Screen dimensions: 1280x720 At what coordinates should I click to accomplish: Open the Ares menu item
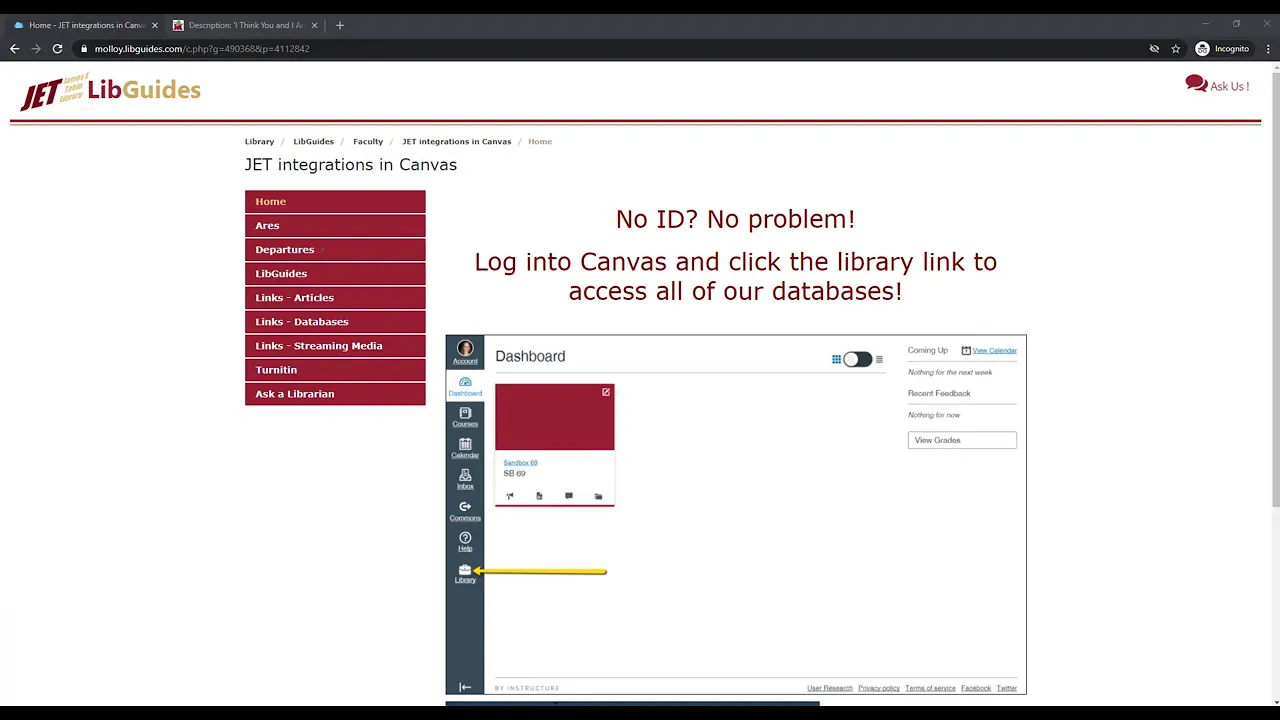point(335,225)
